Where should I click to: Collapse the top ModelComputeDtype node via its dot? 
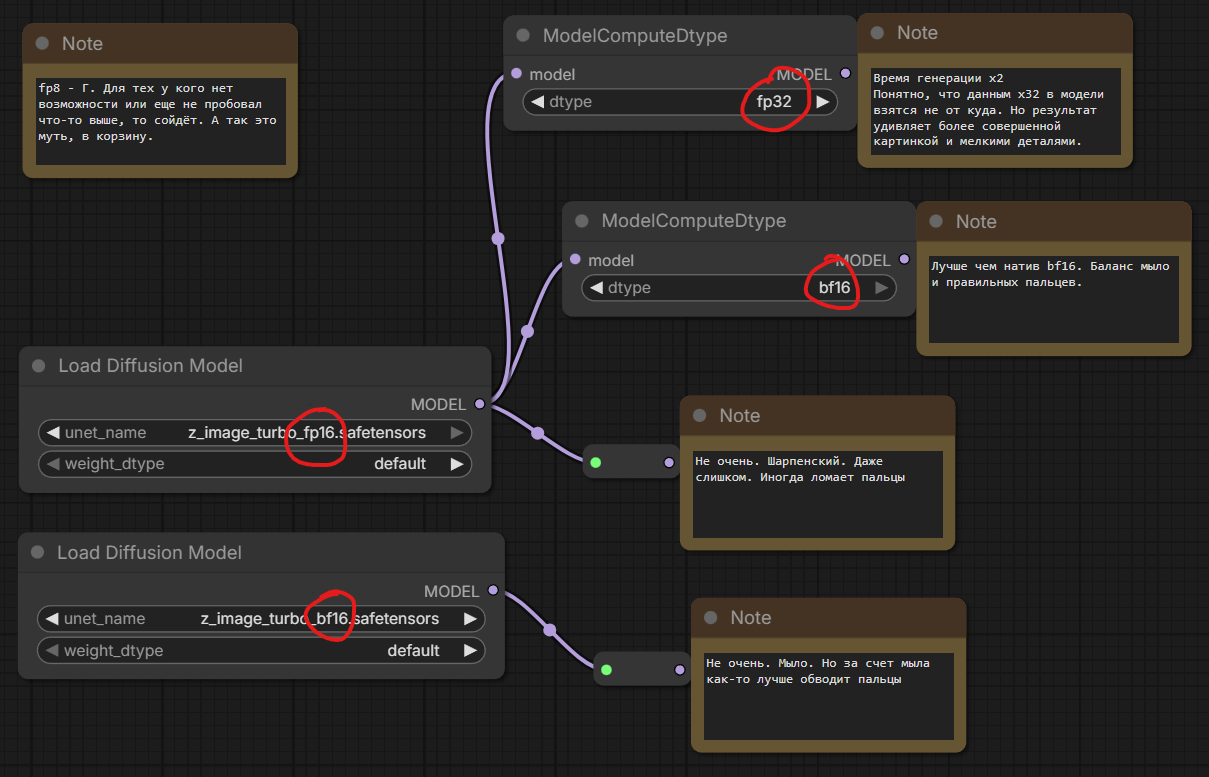coord(523,36)
